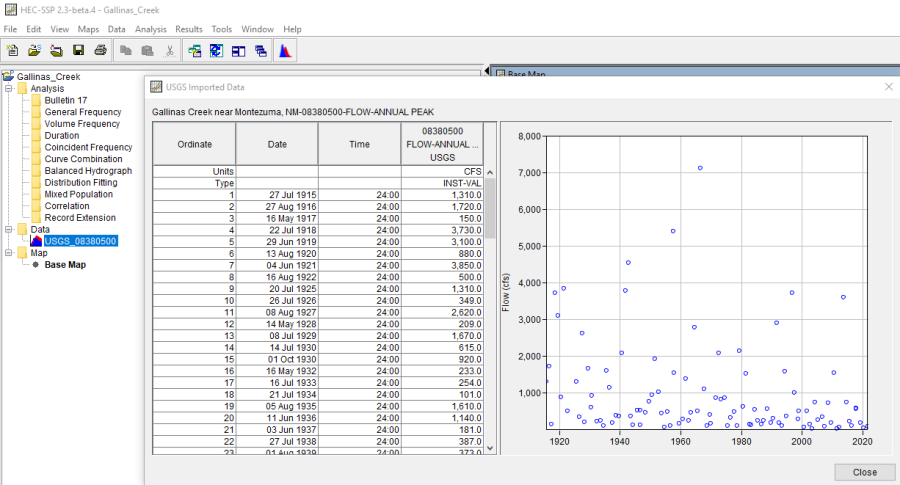
Task: Open the Analysis menu
Action: 151,29
